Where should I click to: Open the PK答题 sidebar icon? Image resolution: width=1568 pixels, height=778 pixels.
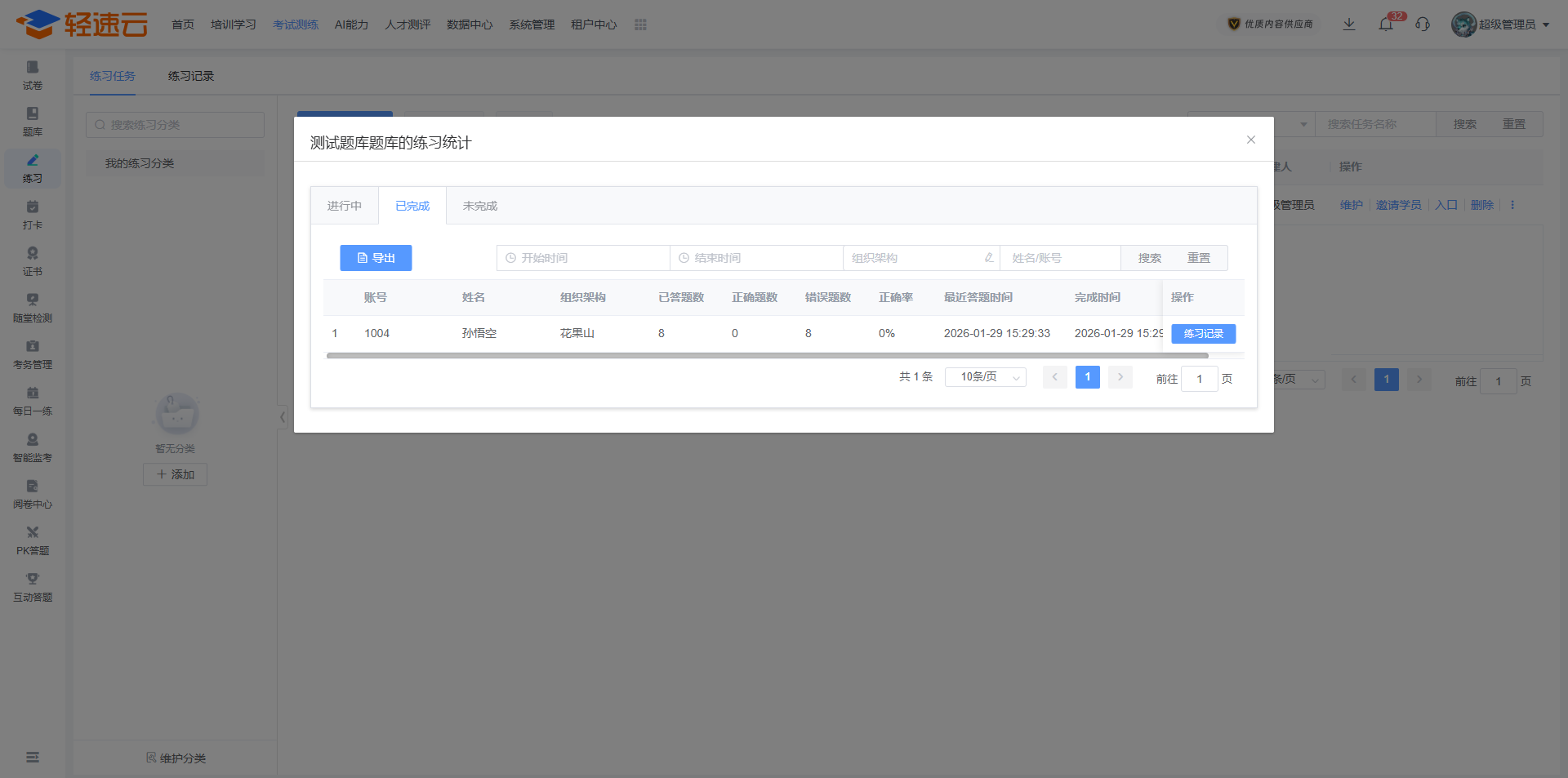coord(33,540)
